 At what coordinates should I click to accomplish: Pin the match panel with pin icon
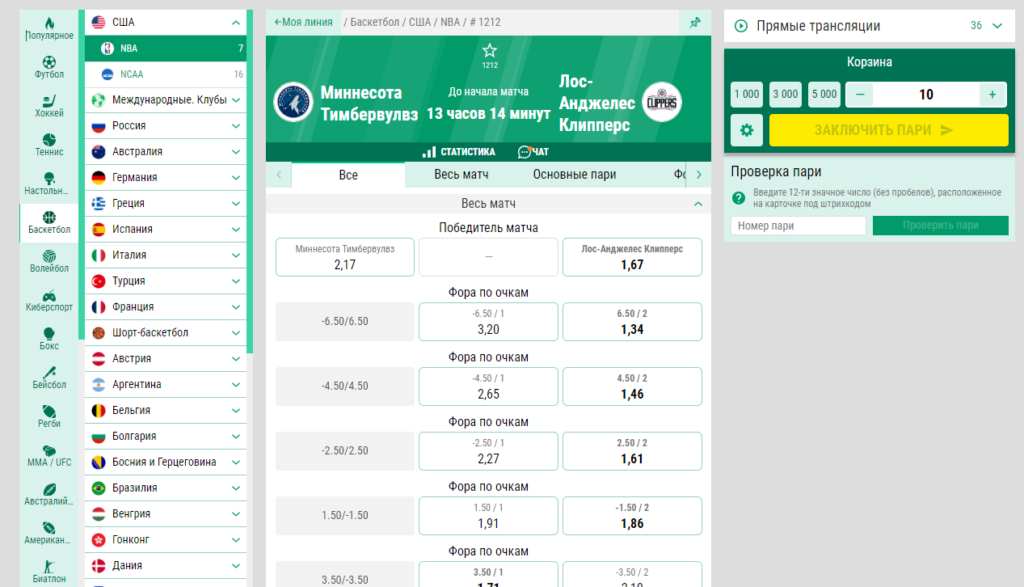click(x=695, y=22)
